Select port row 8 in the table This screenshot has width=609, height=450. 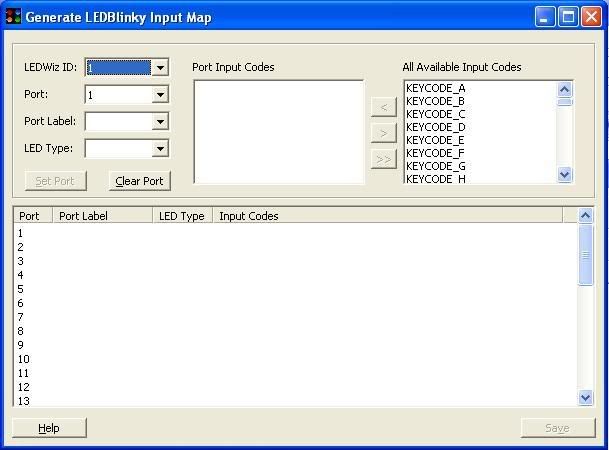pos(295,331)
